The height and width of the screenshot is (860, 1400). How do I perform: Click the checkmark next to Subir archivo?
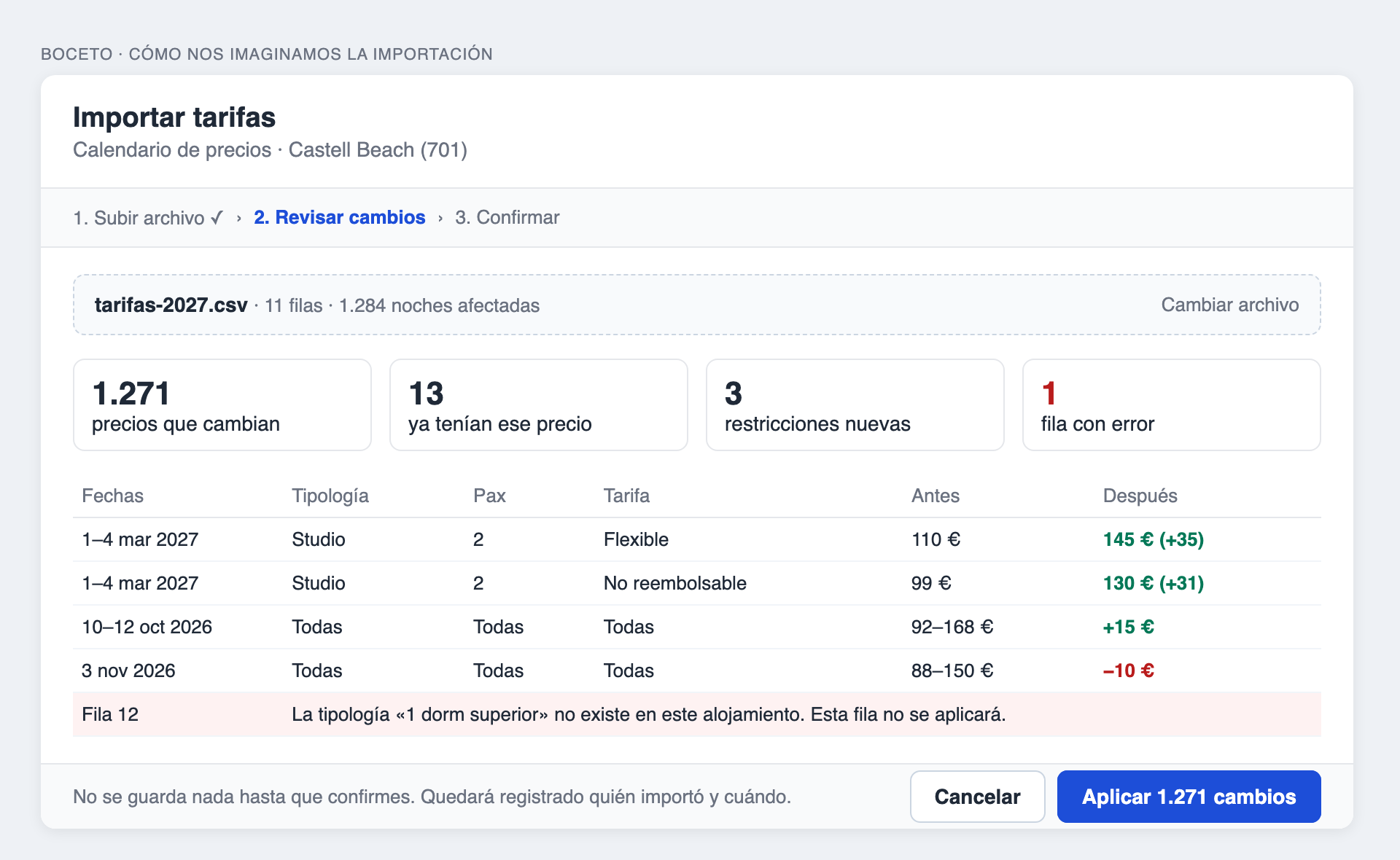(217, 218)
